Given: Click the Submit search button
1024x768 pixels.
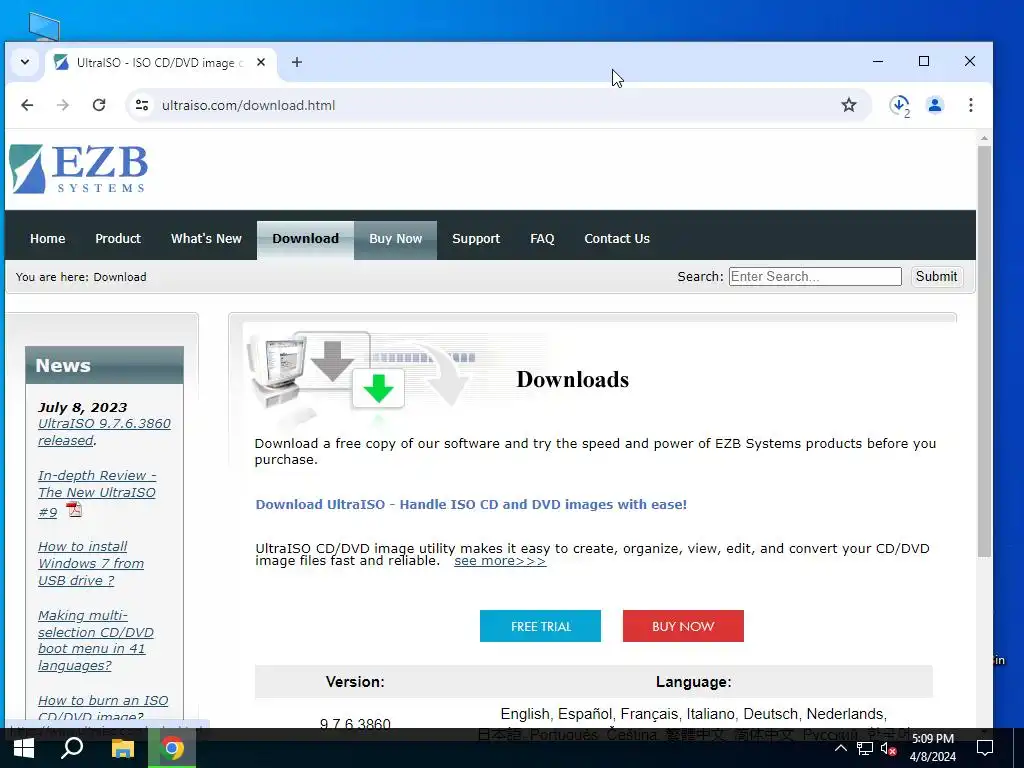Looking at the screenshot, I should [x=936, y=276].
